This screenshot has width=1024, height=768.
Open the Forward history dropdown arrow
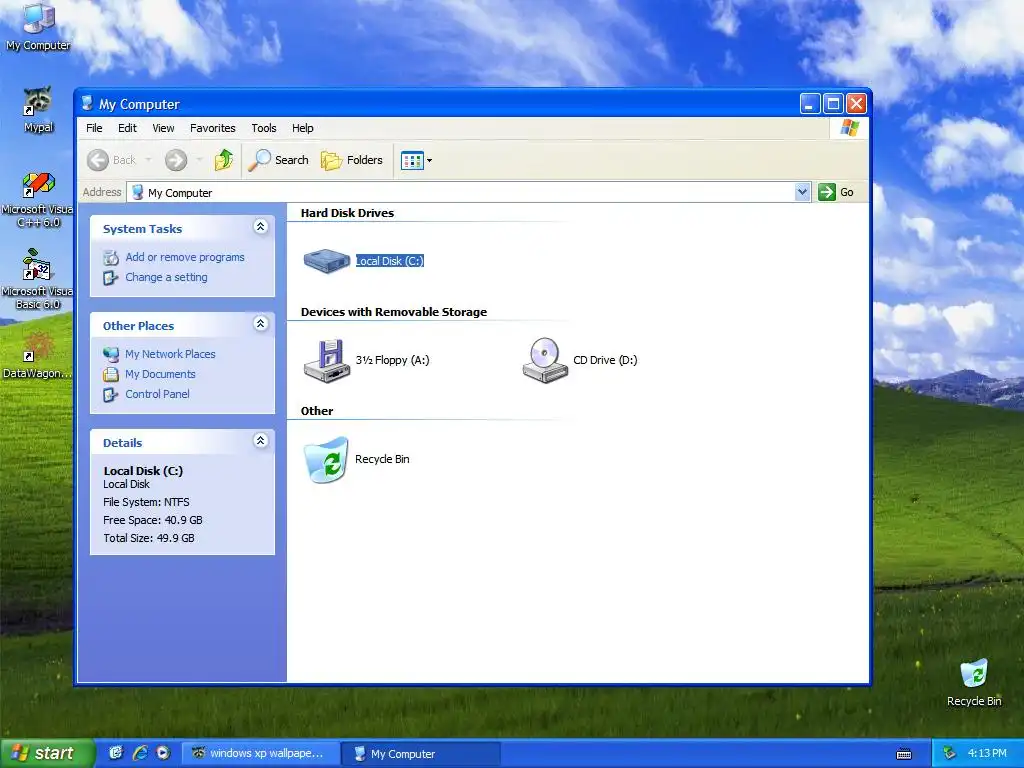(199, 160)
